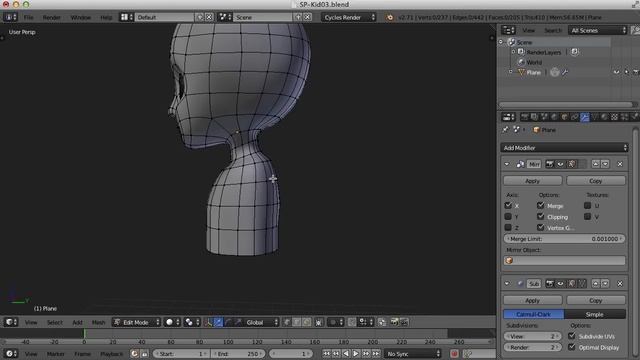Viewport: 640px width, 360px height.
Task: Toggle Subdivide UVs checkbox
Action: tap(572, 336)
